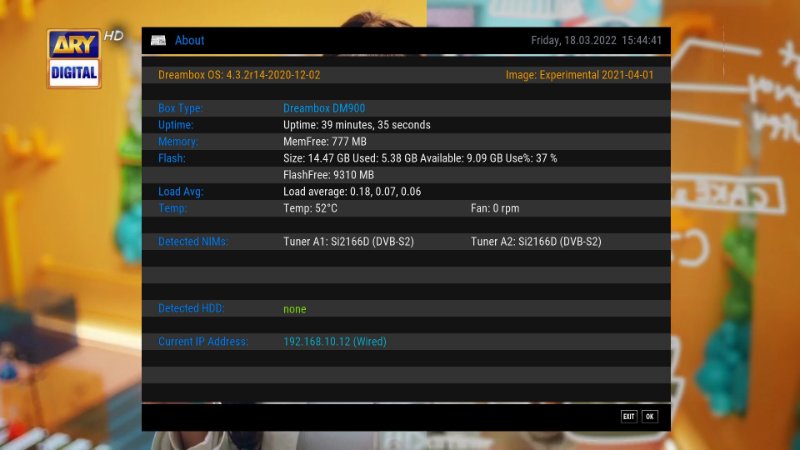800x450 pixels.
Task: Click the FlashFree 9310 MB value
Action: 328,175
